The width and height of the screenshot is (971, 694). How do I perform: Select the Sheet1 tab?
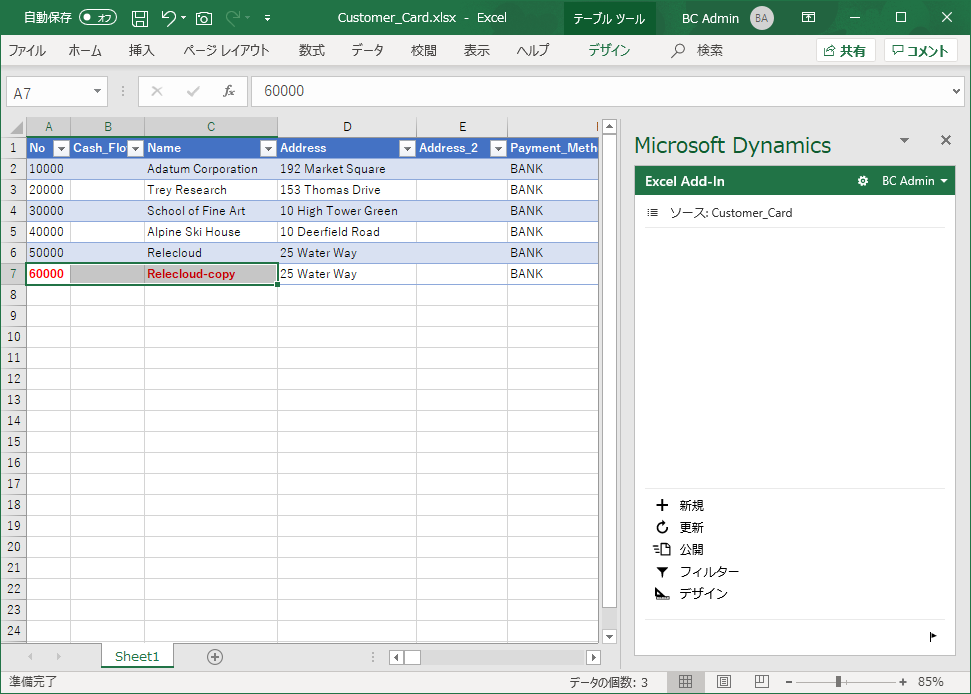[x=137, y=657]
